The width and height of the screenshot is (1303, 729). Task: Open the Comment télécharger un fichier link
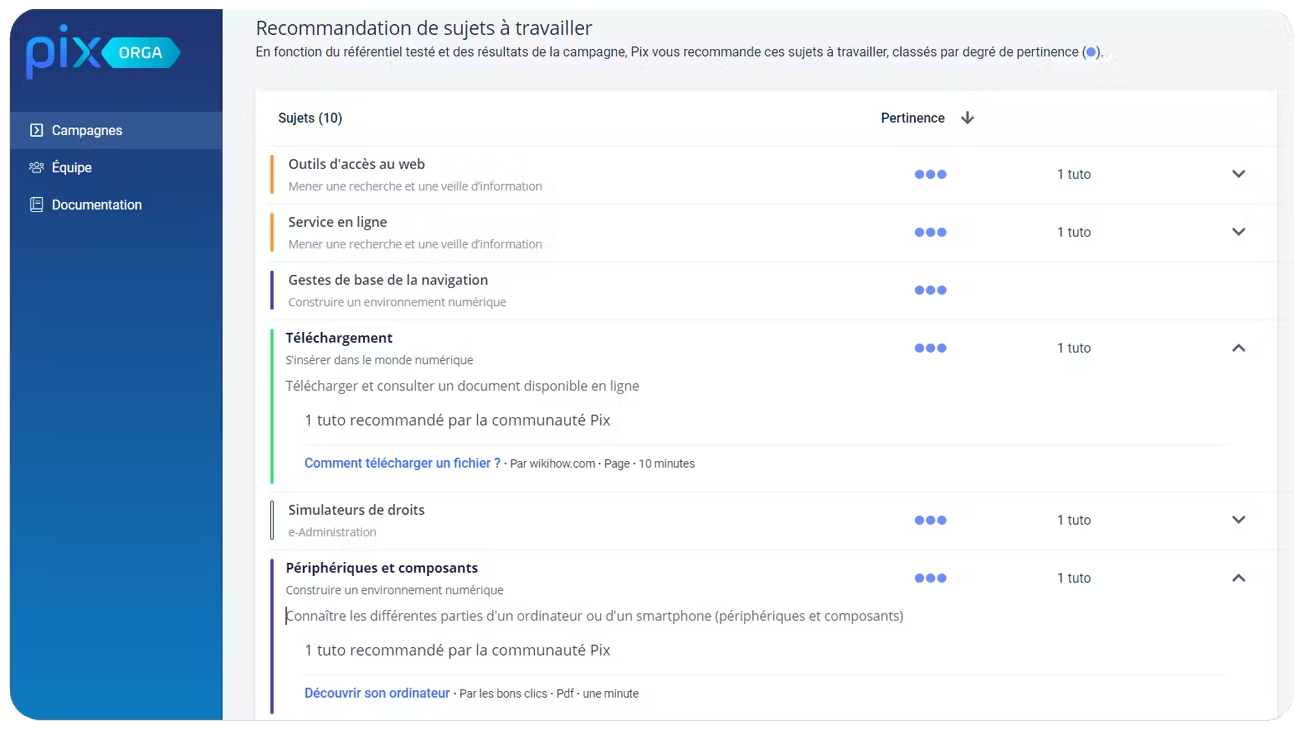pos(402,463)
